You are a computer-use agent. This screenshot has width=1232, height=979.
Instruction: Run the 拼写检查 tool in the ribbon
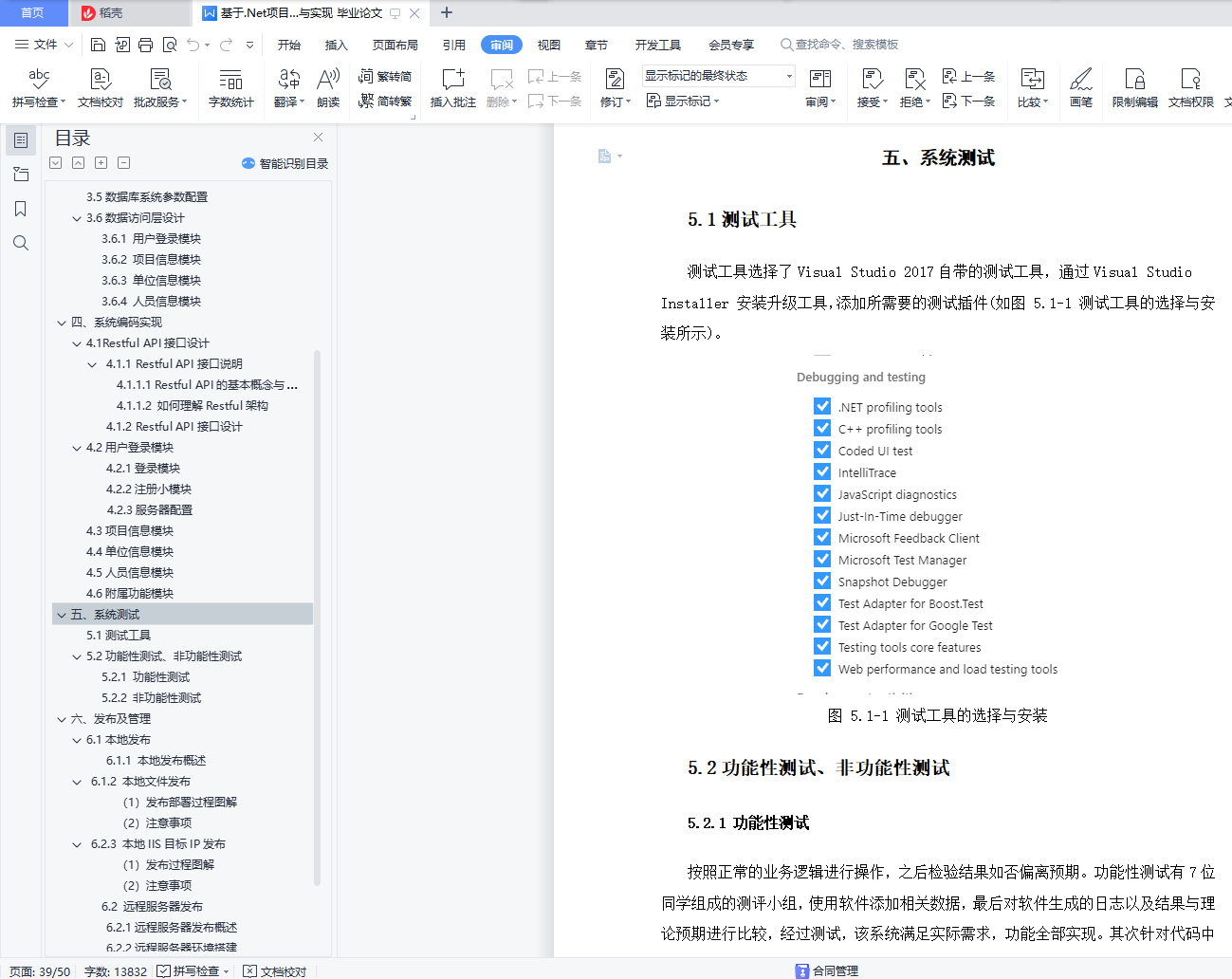tap(39, 87)
